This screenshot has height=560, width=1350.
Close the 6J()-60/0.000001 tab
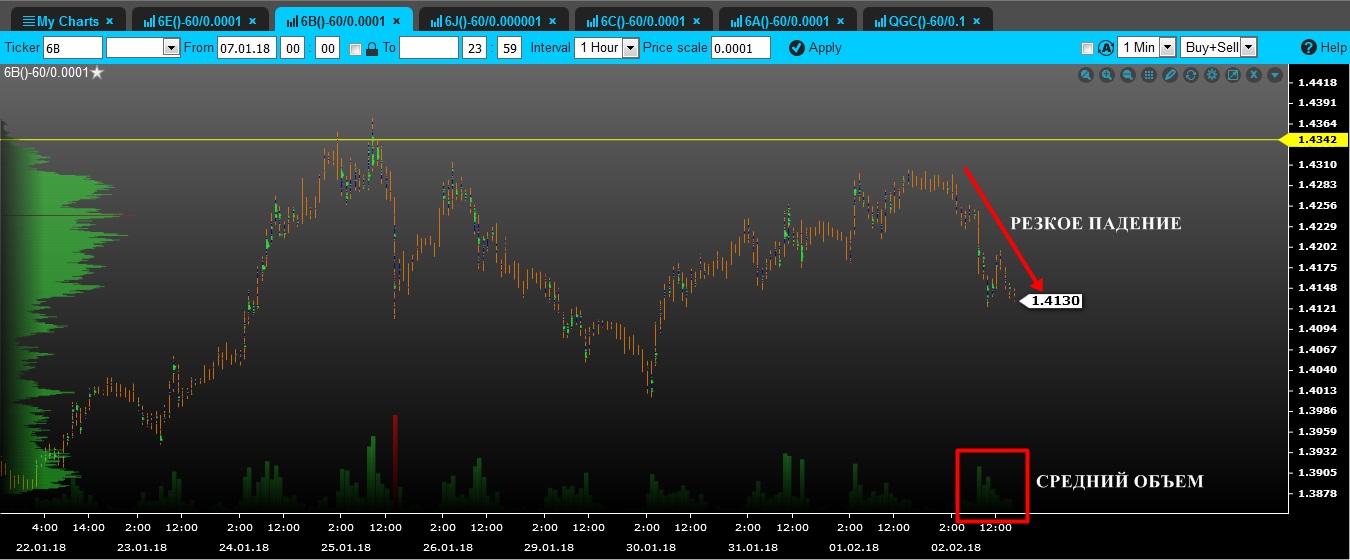pos(554,21)
